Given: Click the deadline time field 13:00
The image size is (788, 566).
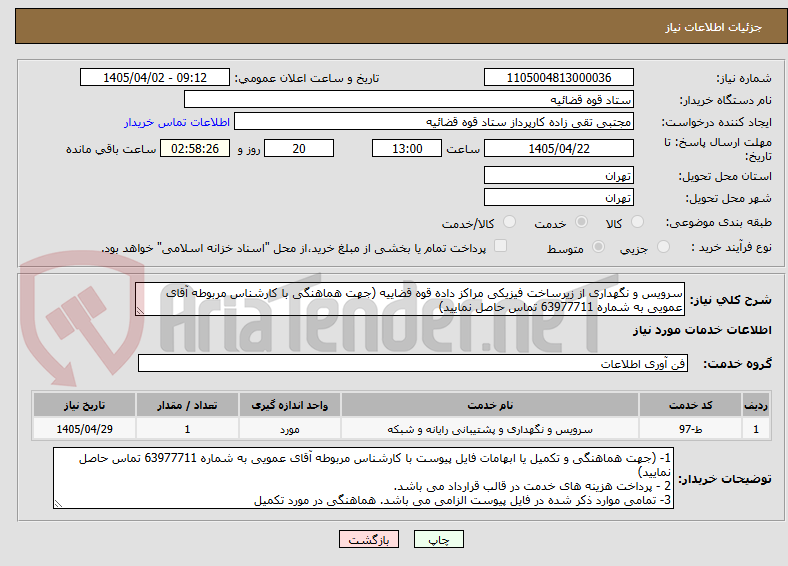Looking at the screenshot, I should pyautogui.click(x=407, y=148).
